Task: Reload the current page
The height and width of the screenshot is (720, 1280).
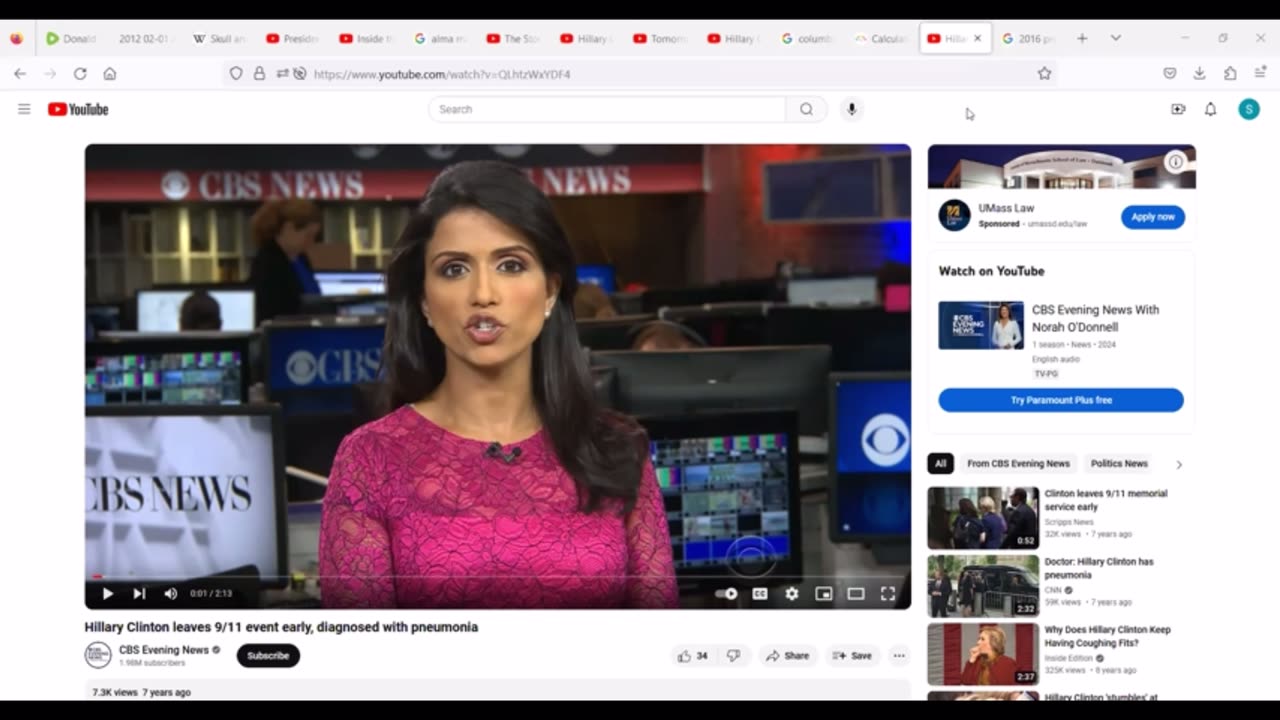Action: click(x=80, y=74)
